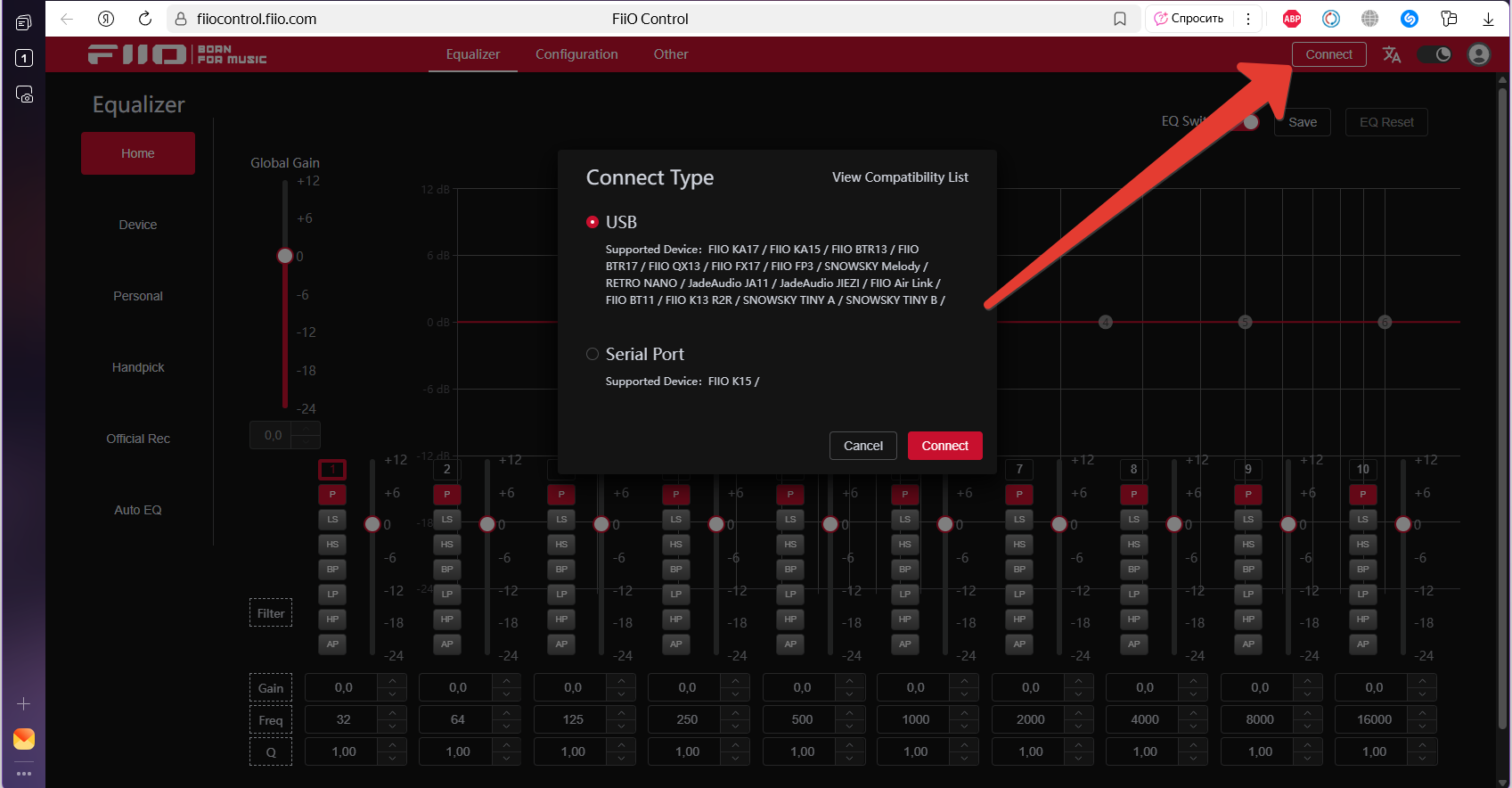The width and height of the screenshot is (1512, 788).
Task: Toggle the dark mode theme switch
Action: 1434,54
